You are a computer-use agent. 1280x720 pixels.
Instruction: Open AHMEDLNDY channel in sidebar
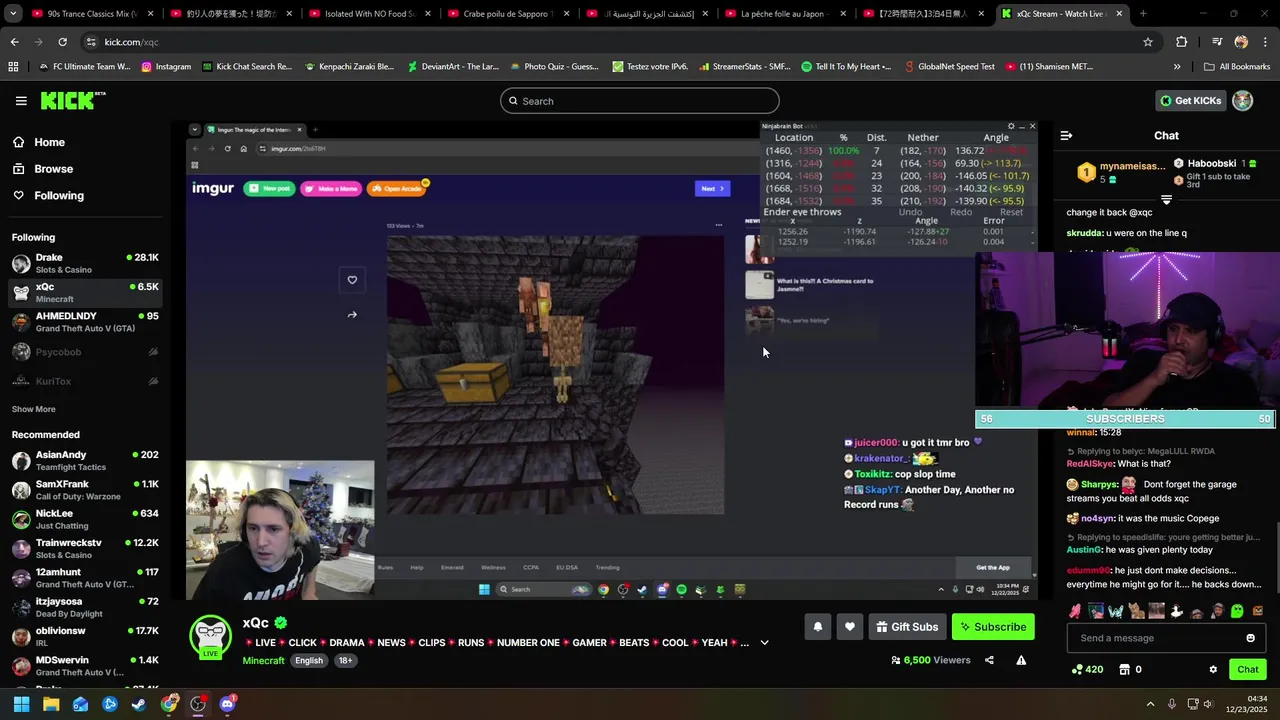pyautogui.click(x=85, y=322)
